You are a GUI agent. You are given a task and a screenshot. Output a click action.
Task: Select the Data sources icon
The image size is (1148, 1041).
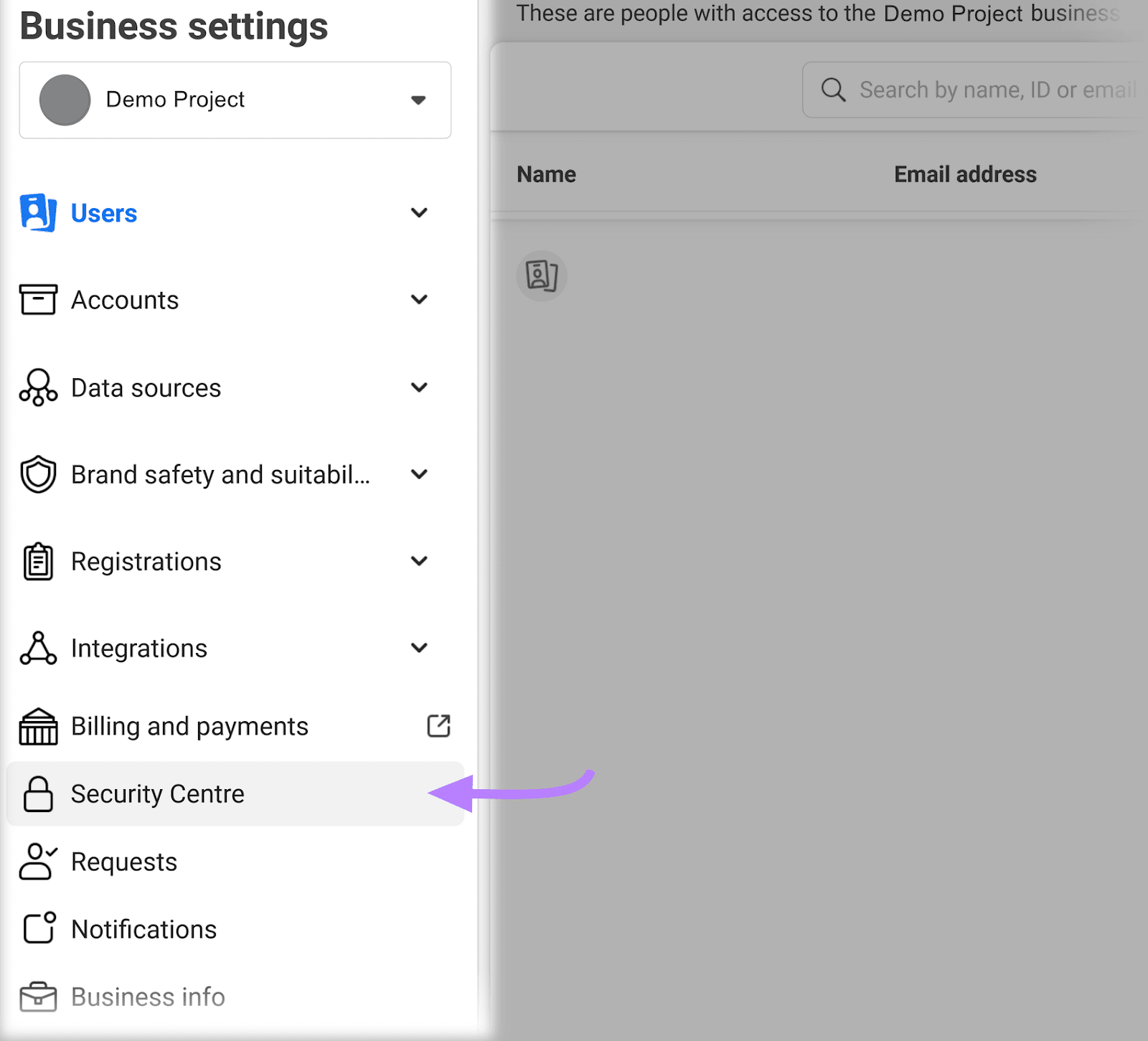(x=37, y=387)
